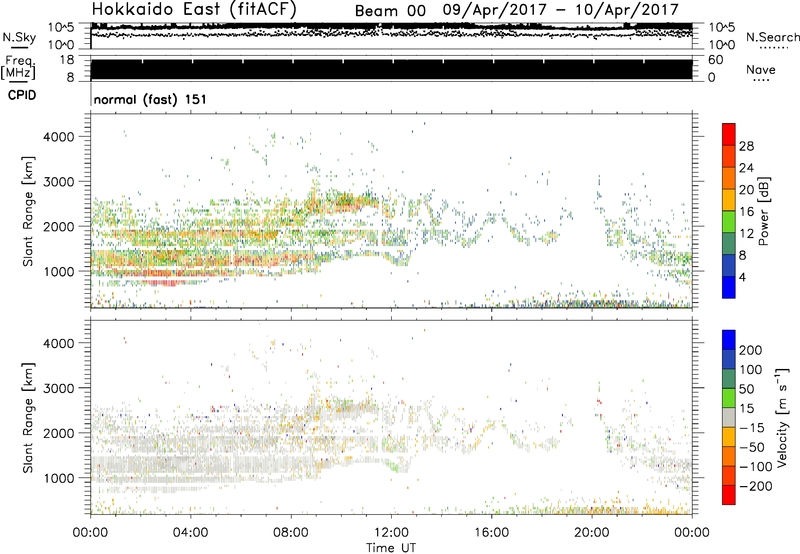Click the 'Power [dB]' color bar title
The height and width of the screenshot is (554, 800).
(763, 211)
